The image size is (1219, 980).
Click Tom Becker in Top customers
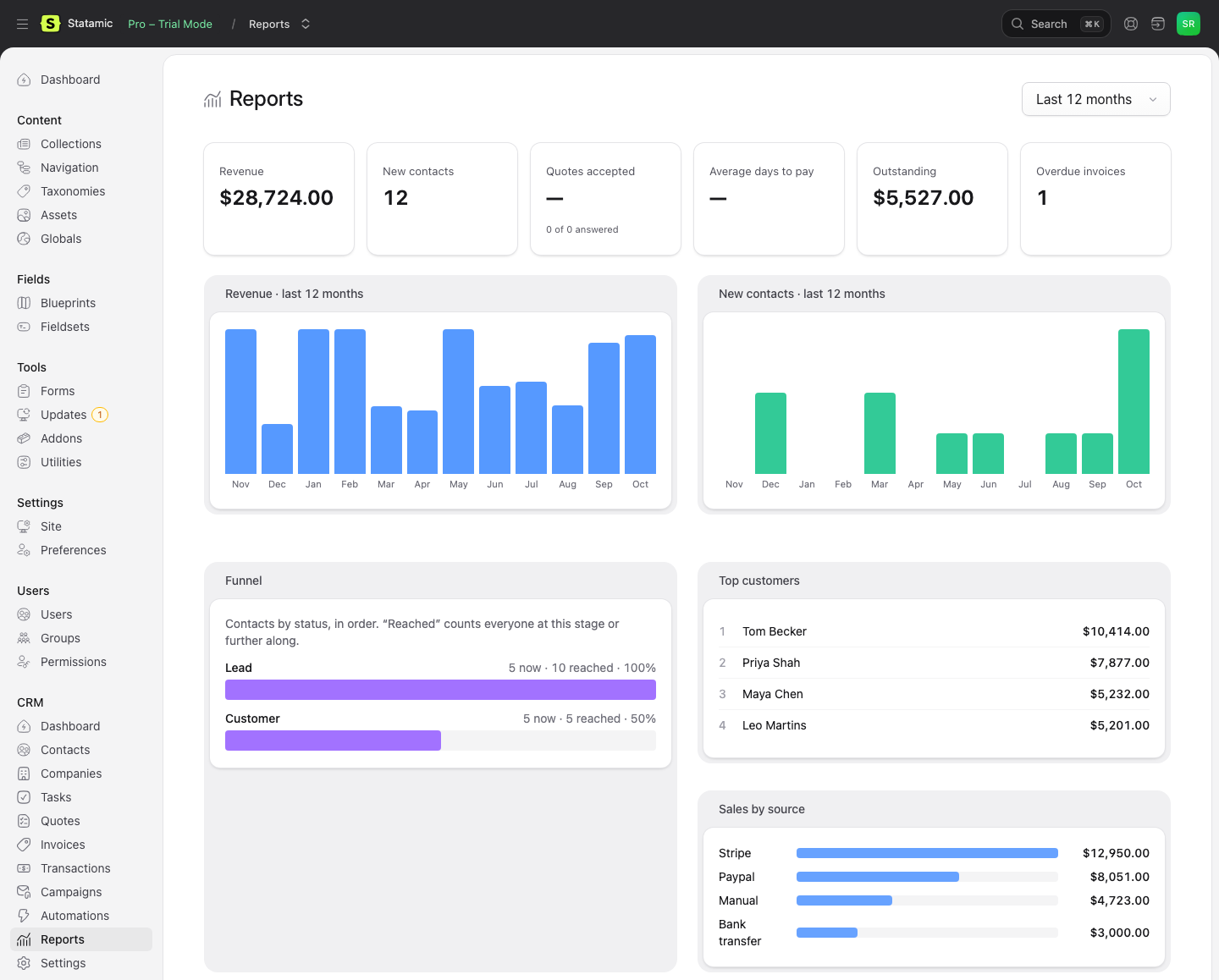tap(775, 631)
